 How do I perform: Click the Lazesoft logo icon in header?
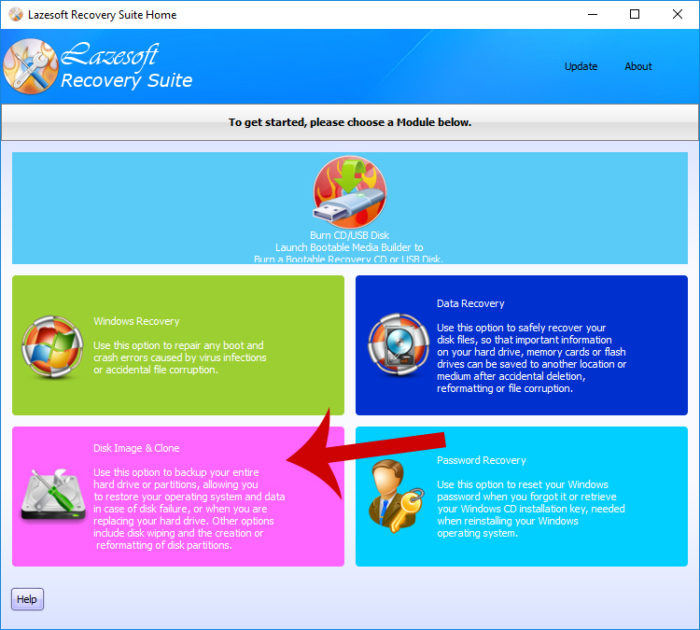pos(30,67)
